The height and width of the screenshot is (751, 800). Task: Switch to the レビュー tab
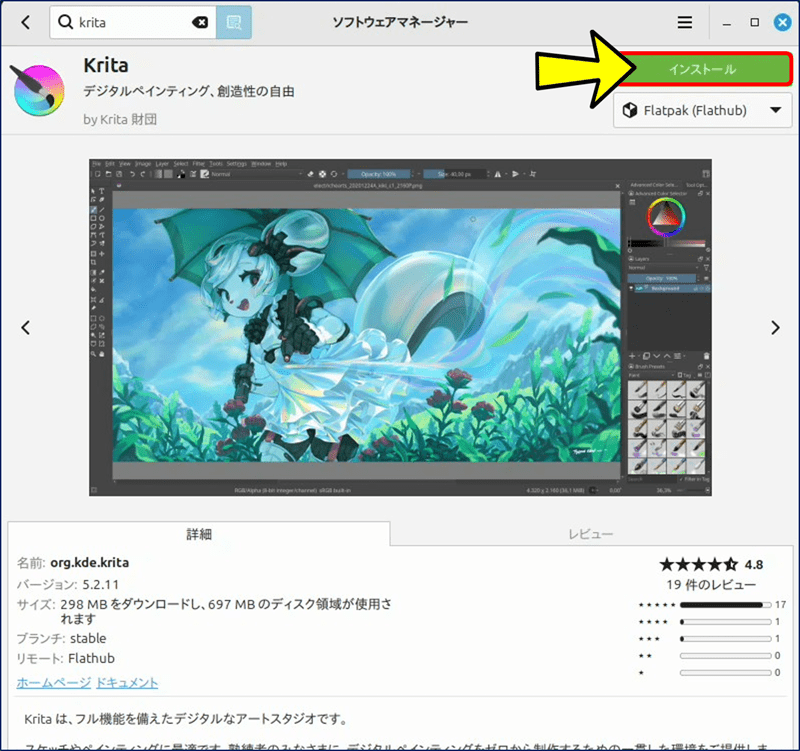pos(590,534)
